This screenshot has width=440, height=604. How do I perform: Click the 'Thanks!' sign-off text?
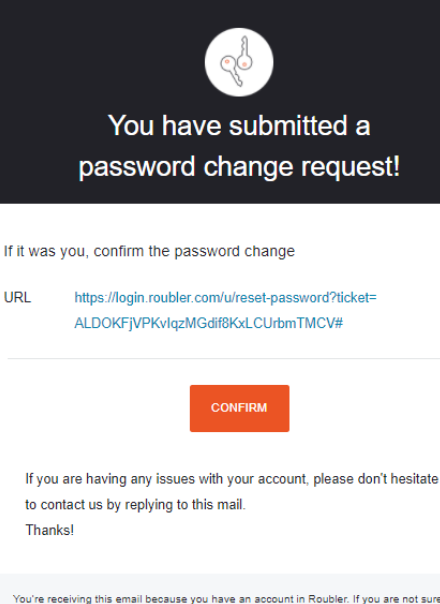[50, 530]
